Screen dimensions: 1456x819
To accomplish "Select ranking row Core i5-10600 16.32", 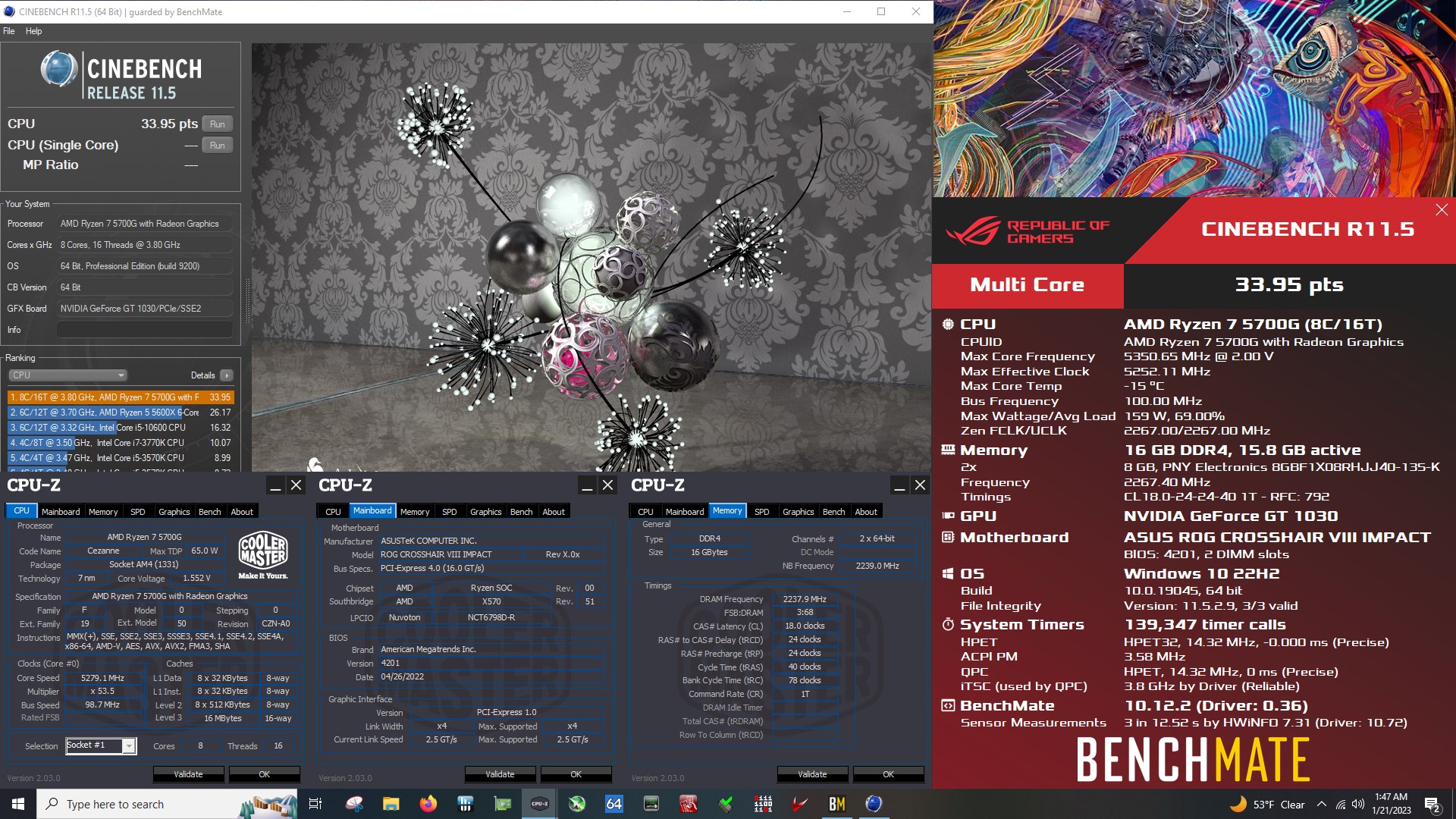I will click(x=121, y=428).
